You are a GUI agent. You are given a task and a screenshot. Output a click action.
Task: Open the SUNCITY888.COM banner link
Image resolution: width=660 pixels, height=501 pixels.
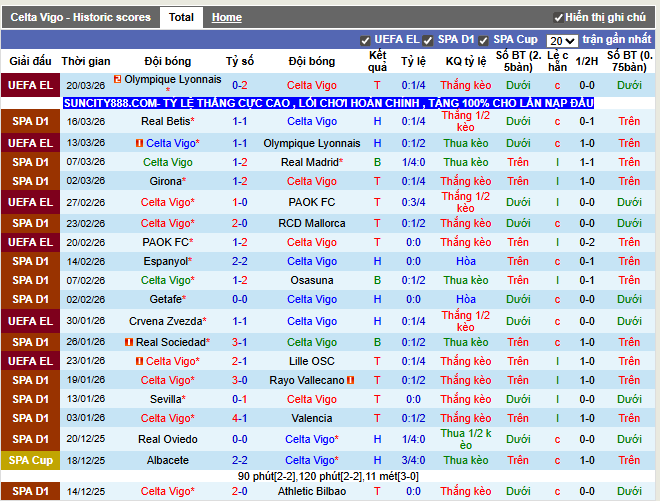pos(329,103)
